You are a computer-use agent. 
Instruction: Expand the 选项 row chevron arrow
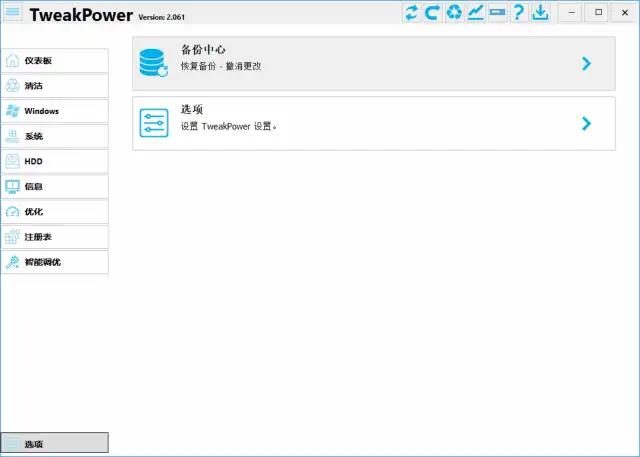tap(586, 123)
